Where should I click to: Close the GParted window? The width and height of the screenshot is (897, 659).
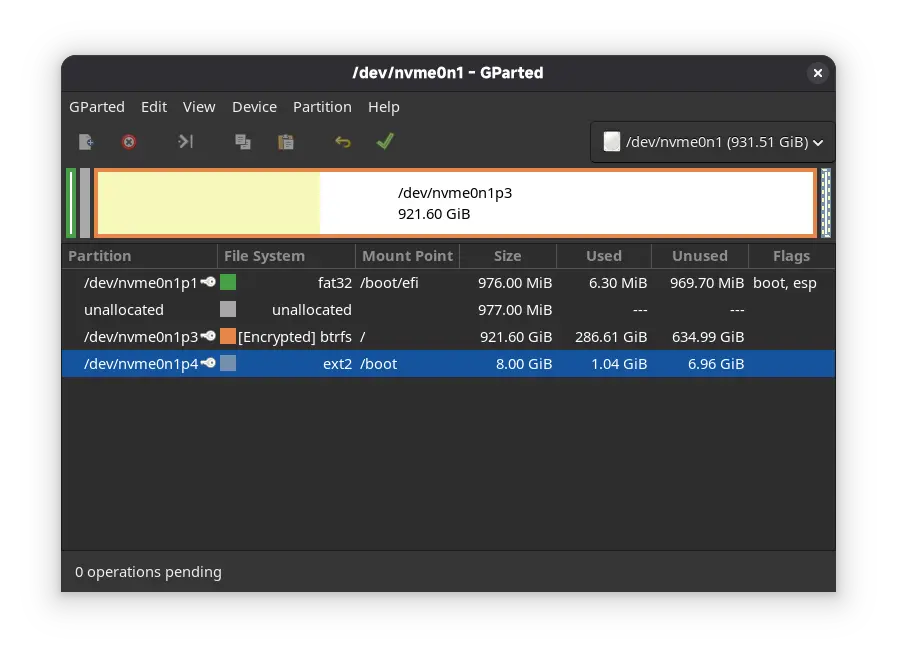click(817, 73)
